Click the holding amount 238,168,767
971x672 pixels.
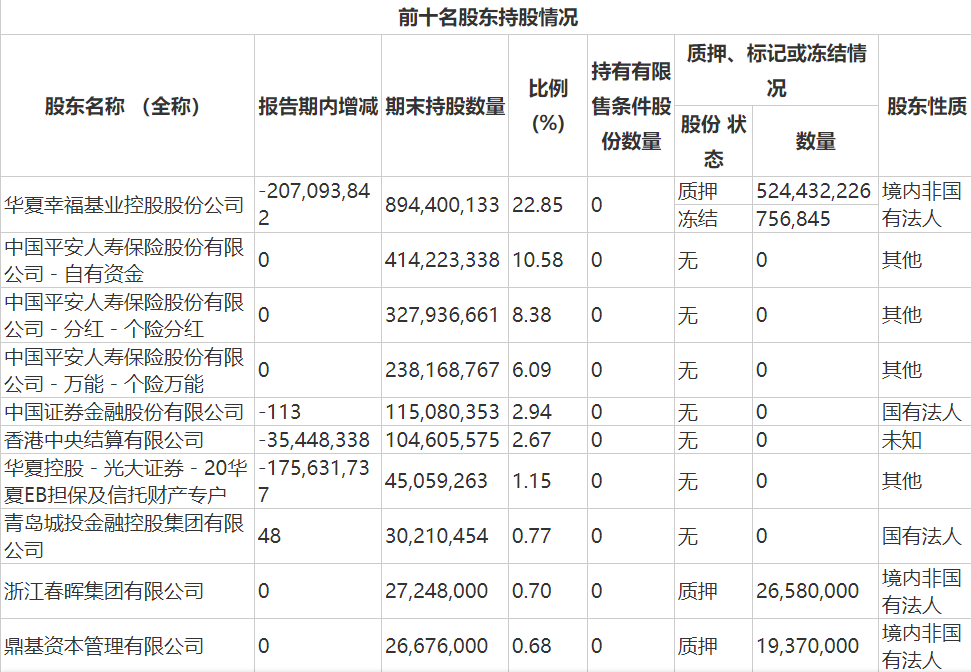pos(442,370)
